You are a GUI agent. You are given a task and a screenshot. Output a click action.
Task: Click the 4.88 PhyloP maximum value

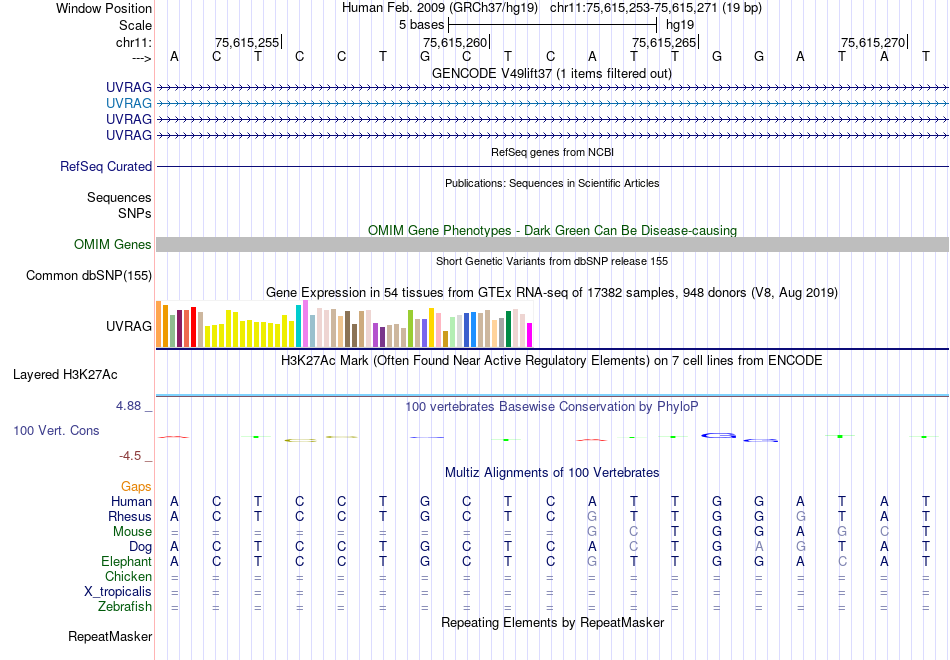click(128, 405)
